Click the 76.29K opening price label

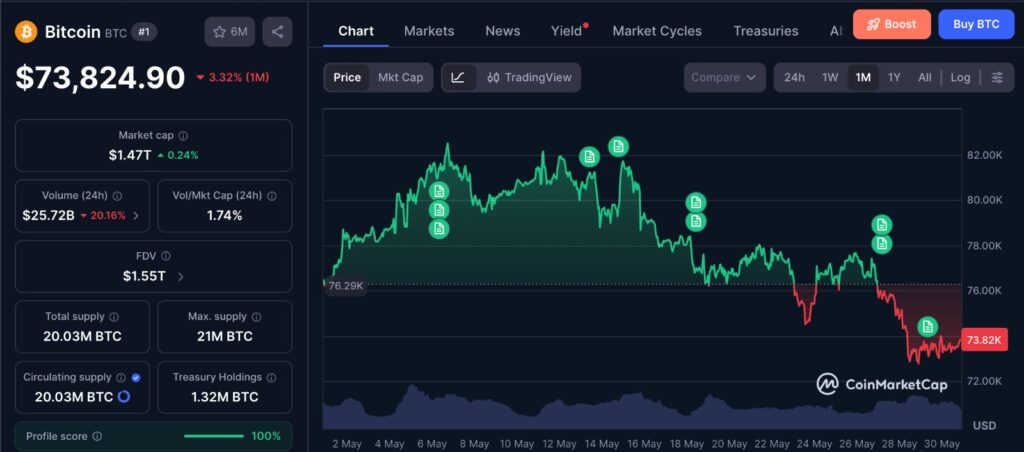[x=346, y=286]
